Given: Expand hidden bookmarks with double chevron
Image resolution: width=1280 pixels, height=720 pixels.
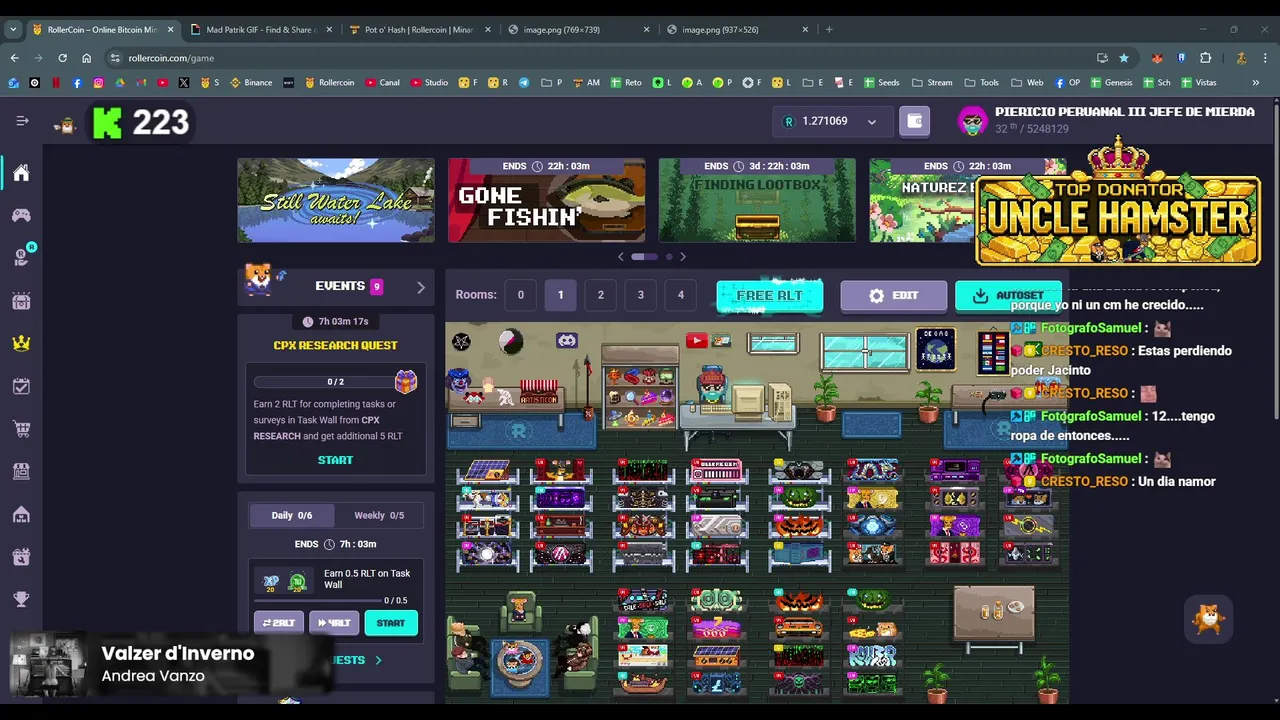Looking at the screenshot, I should pyautogui.click(x=1255, y=83).
